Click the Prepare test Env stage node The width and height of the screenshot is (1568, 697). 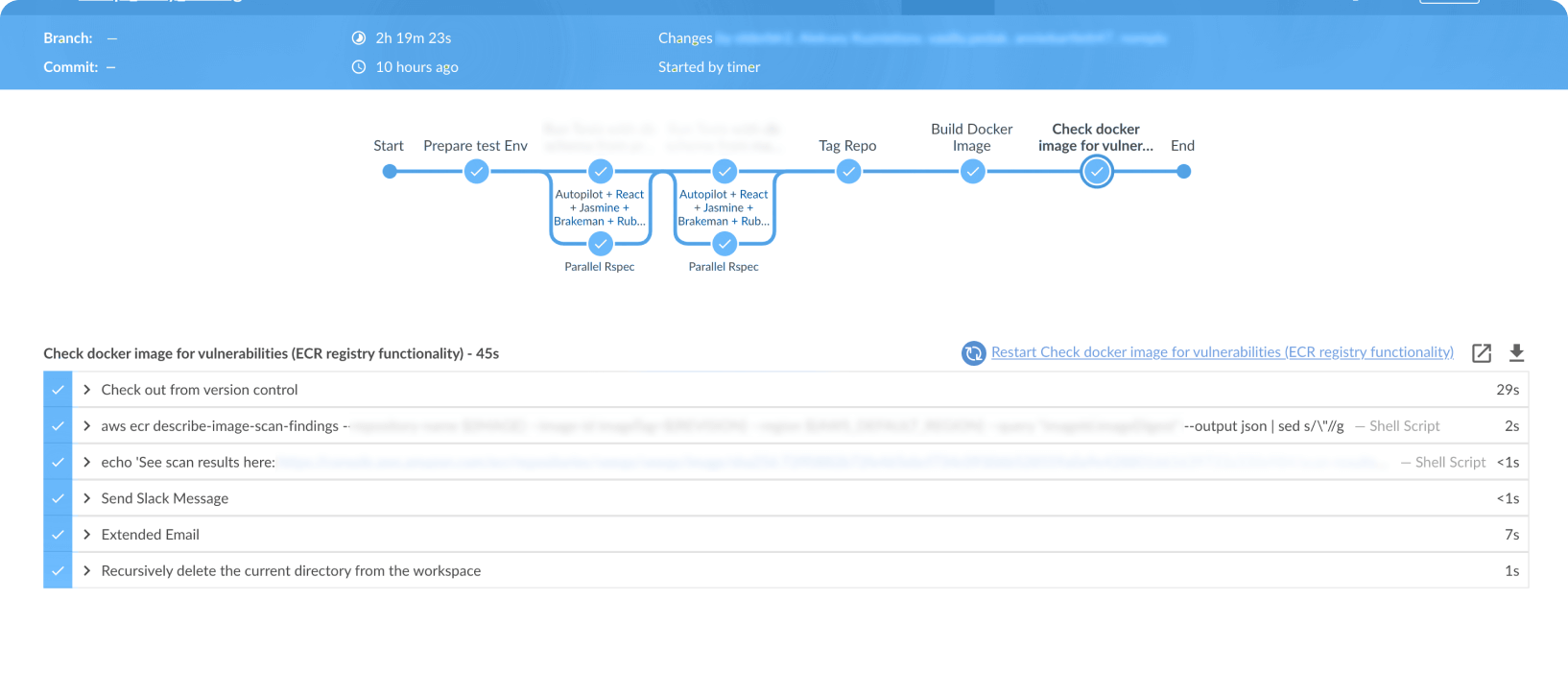pos(476,172)
